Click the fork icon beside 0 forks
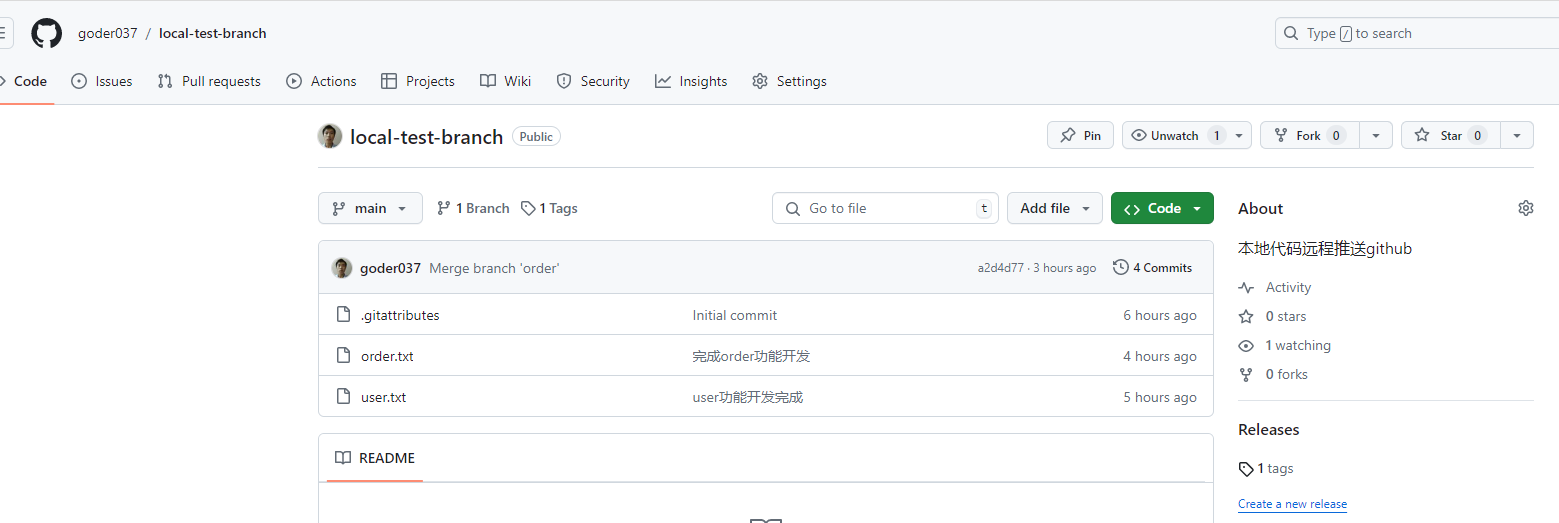 coord(1246,374)
